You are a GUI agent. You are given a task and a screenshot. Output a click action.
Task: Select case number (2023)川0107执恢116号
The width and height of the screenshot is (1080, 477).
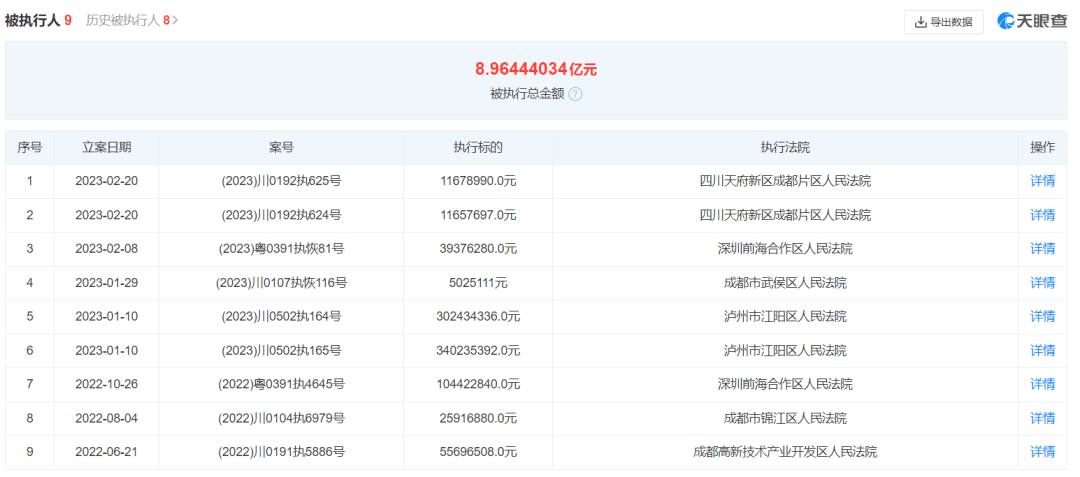point(281,282)
